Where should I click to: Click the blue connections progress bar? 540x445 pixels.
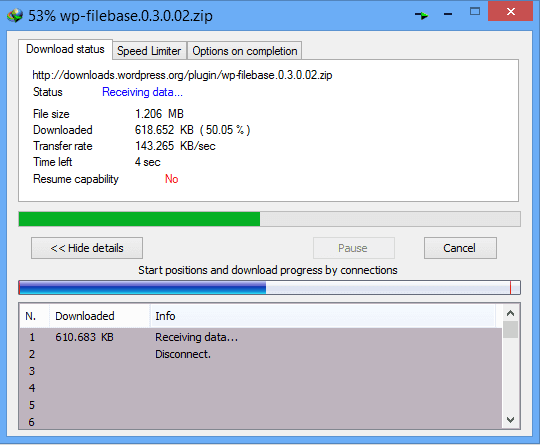[269, 288]
